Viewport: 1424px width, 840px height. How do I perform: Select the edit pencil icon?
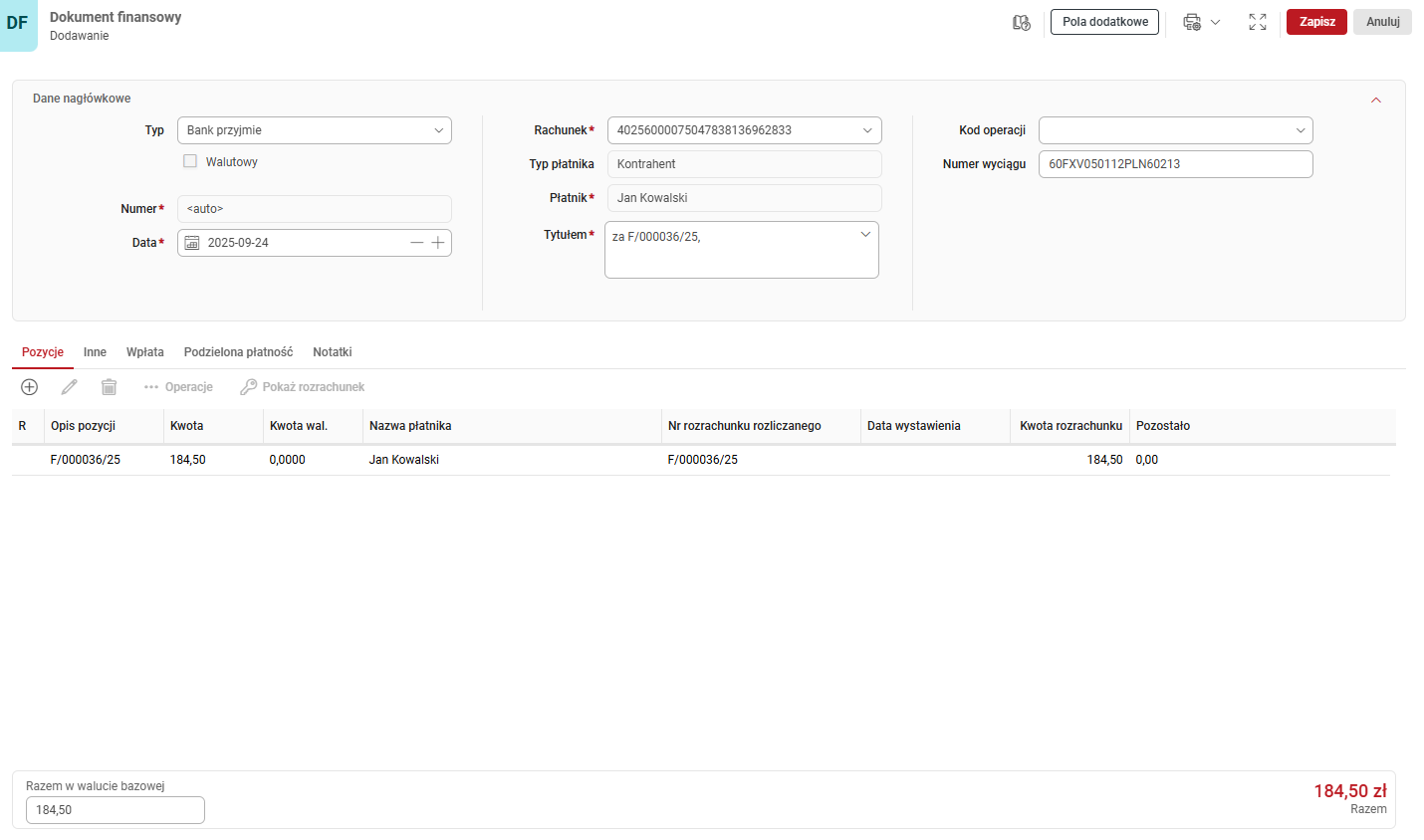[x=68, y=387]
